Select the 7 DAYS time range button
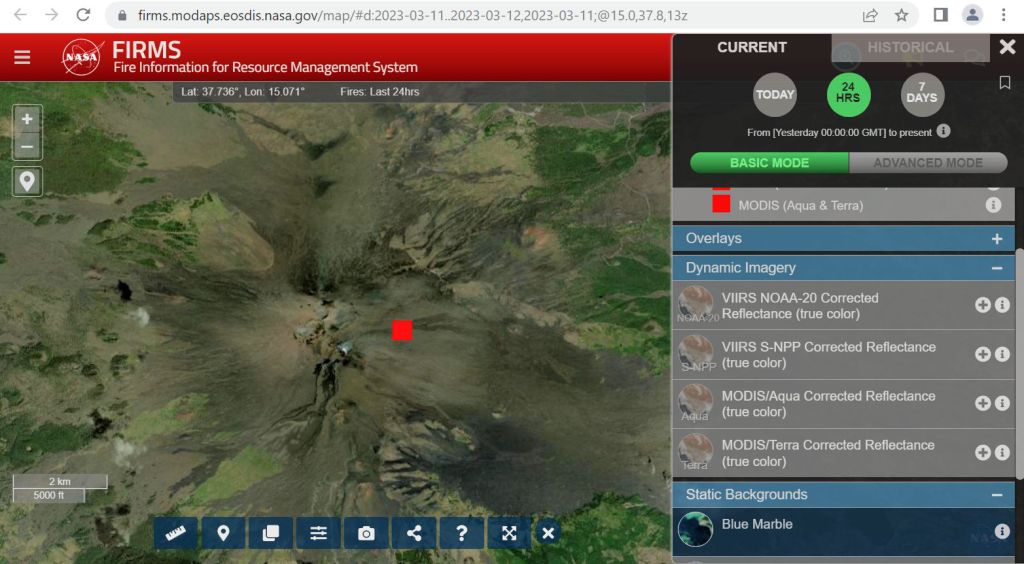The image size is (1024, 564). point(922,95)
